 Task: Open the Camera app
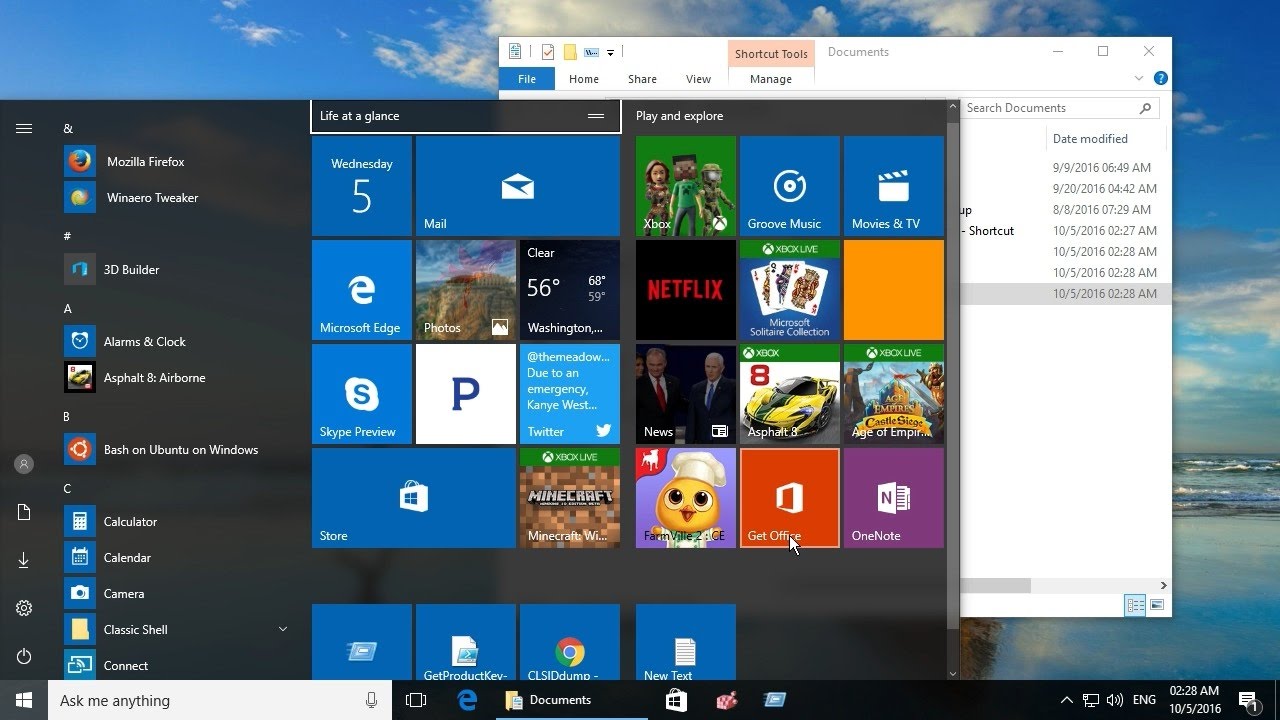click(180, 593)
